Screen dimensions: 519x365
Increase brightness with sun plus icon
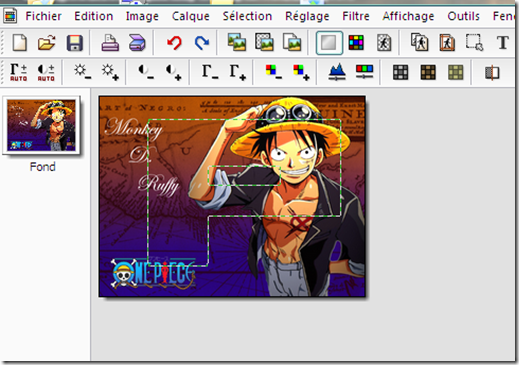[110, 72]
